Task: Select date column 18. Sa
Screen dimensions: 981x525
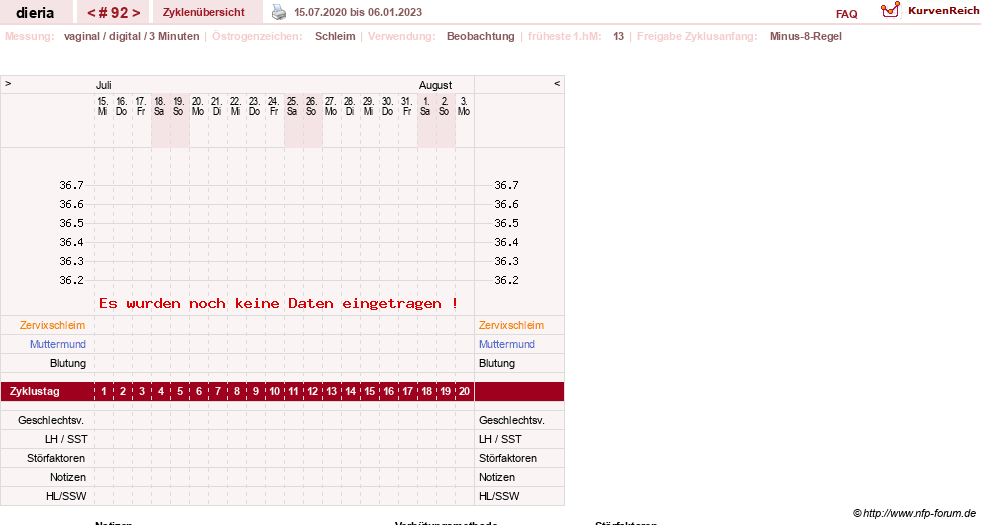Action: [x=160, y=106]
